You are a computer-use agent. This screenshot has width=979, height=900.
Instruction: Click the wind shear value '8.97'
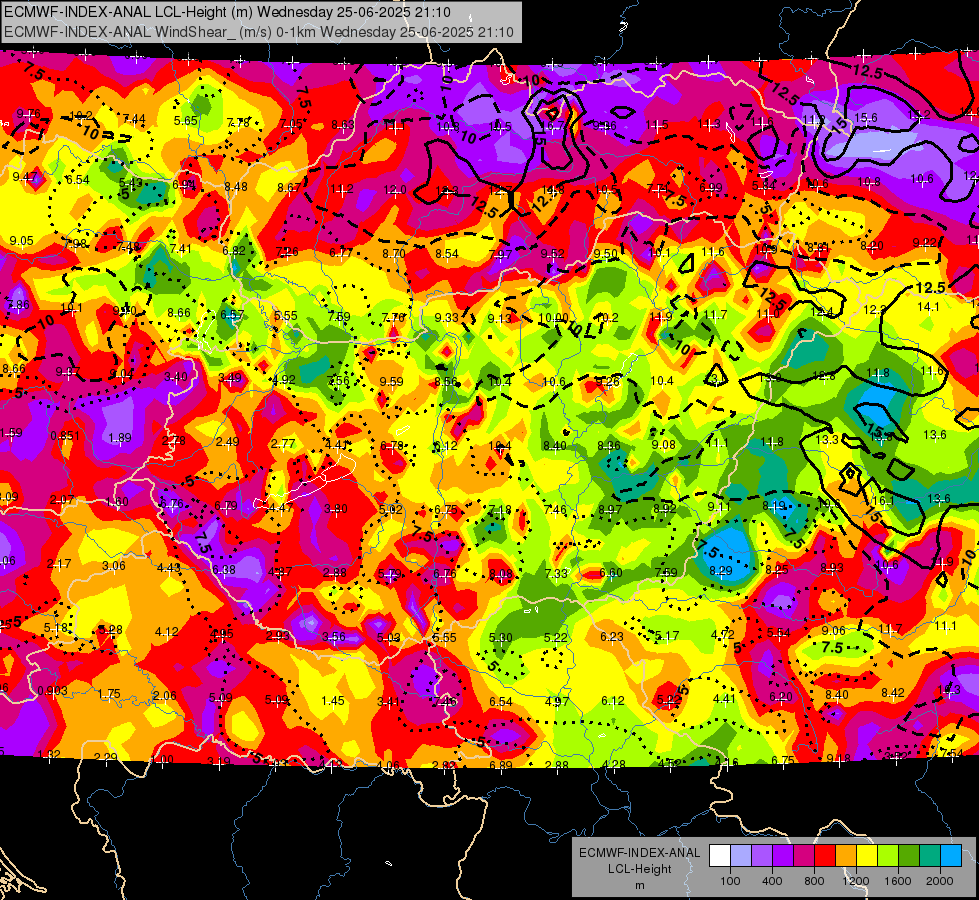pos(610,510)
